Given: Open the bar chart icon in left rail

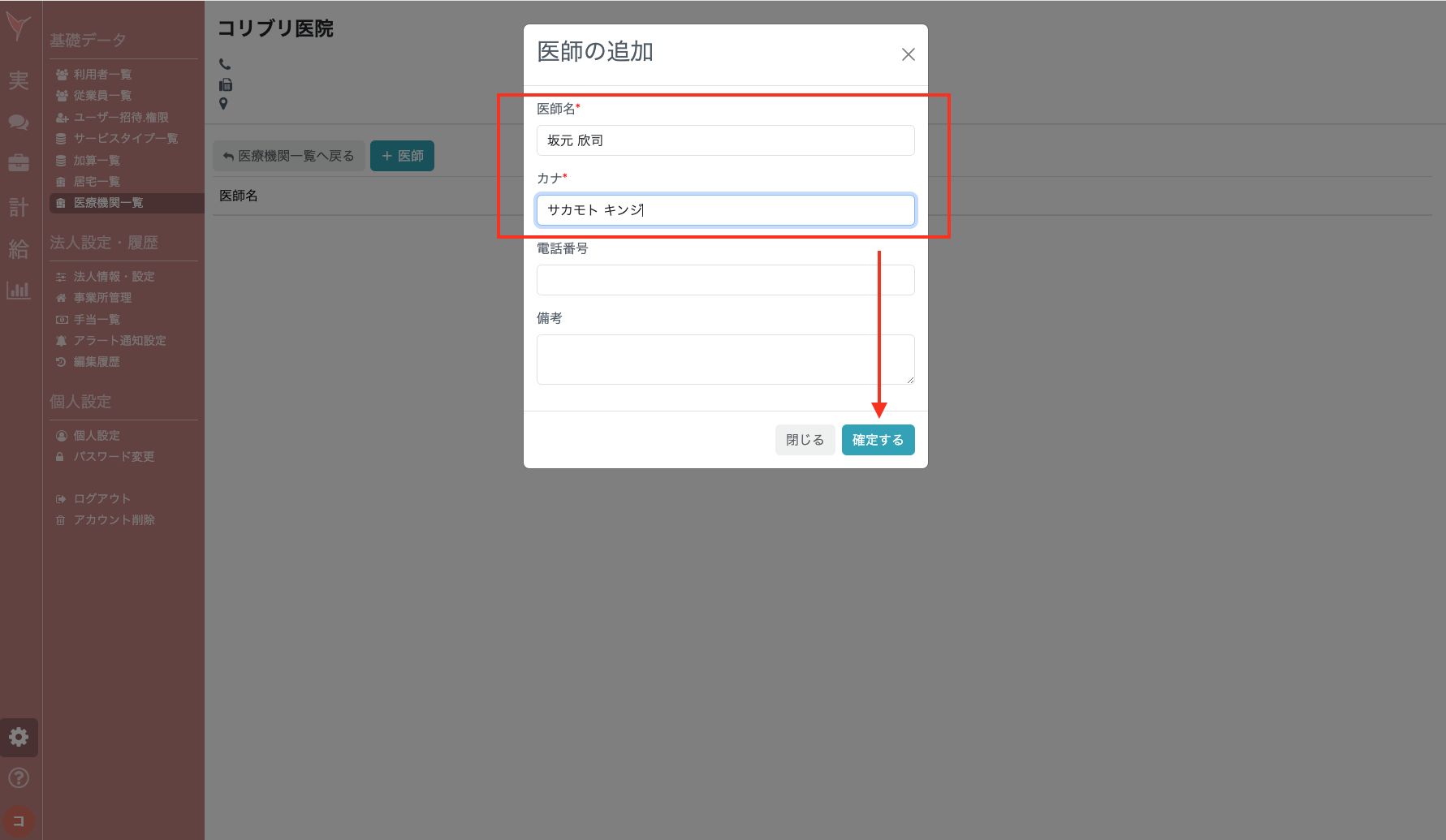Looking at the screenshot, I should point(19,290).
